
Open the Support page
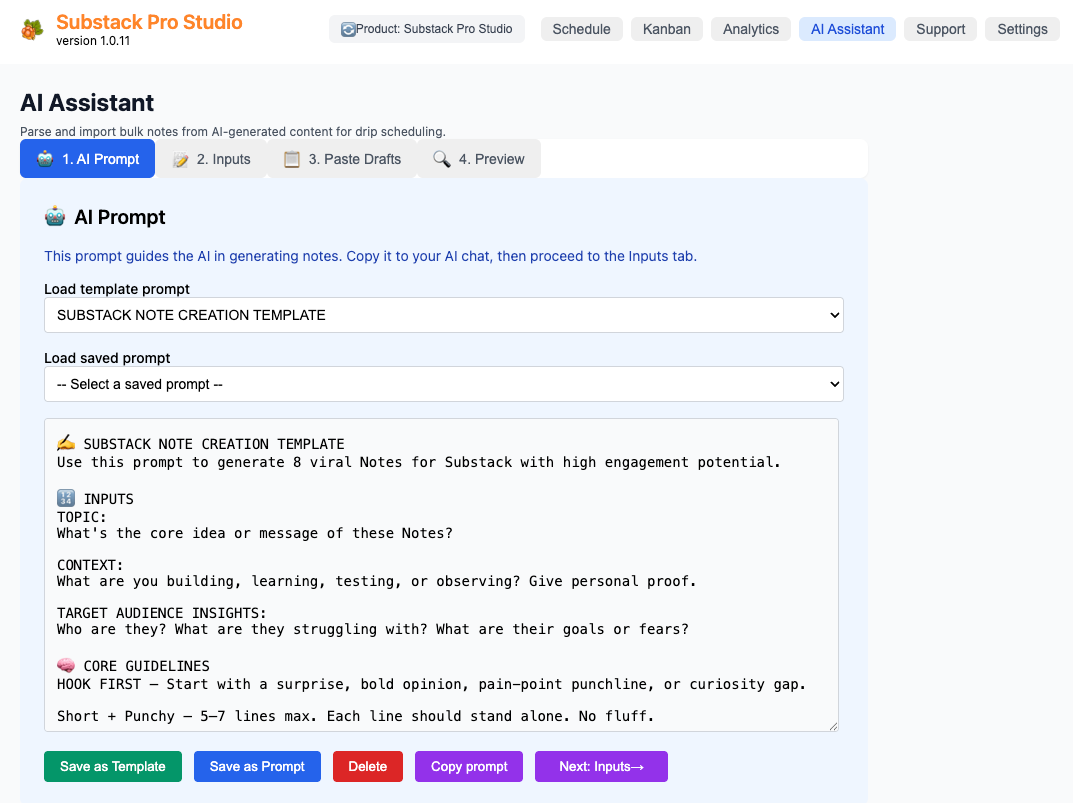[940, 29]
